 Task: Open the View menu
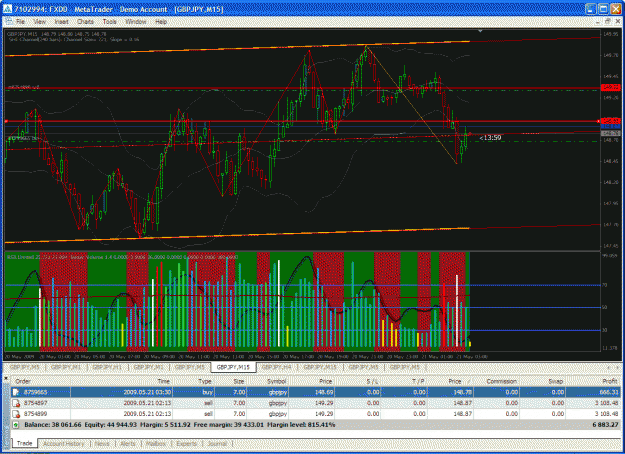coord(39,22)
